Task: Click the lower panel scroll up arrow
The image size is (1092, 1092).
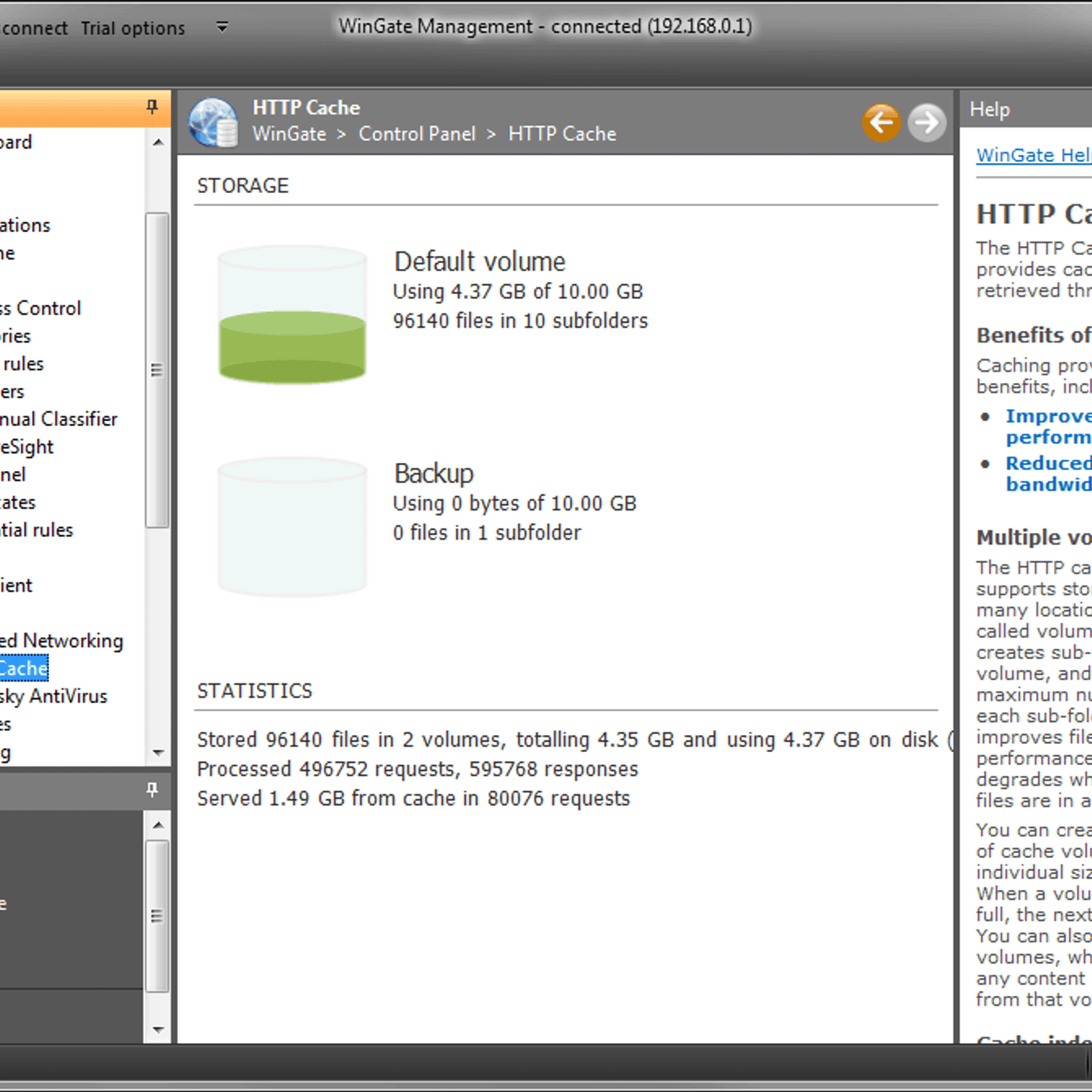Action: [x=158, y=824]
